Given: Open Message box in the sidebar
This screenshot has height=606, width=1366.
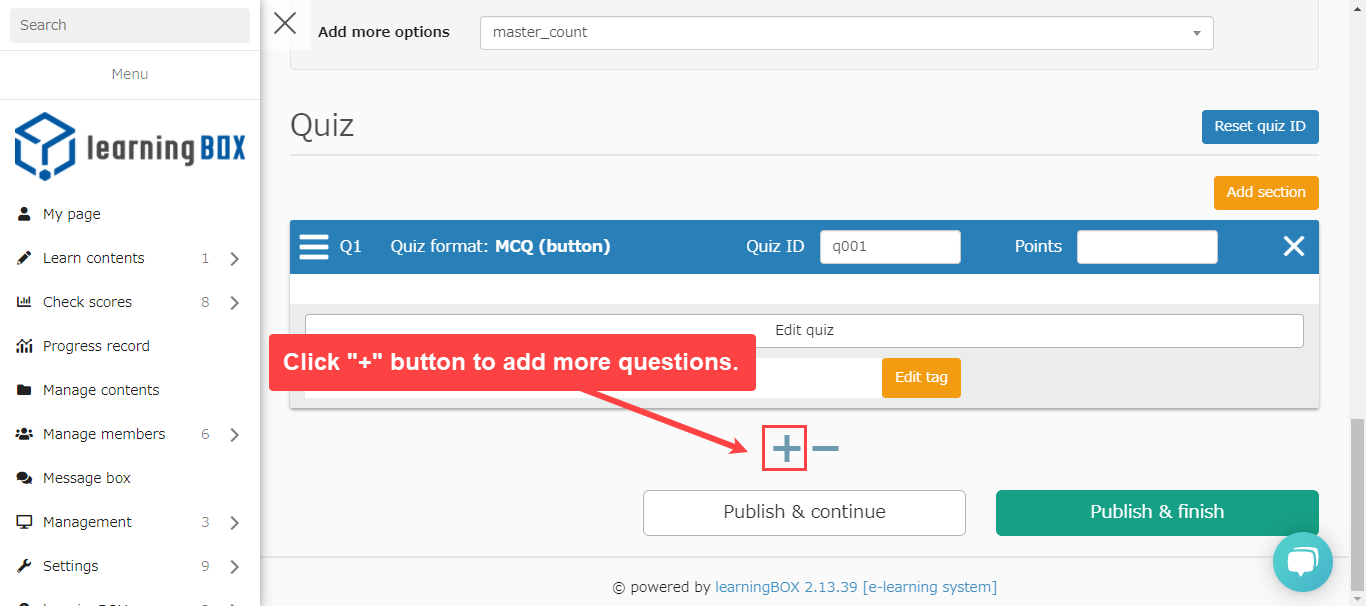Looking at the screenshot, I should pyautogui.click(x=86, y=478).
